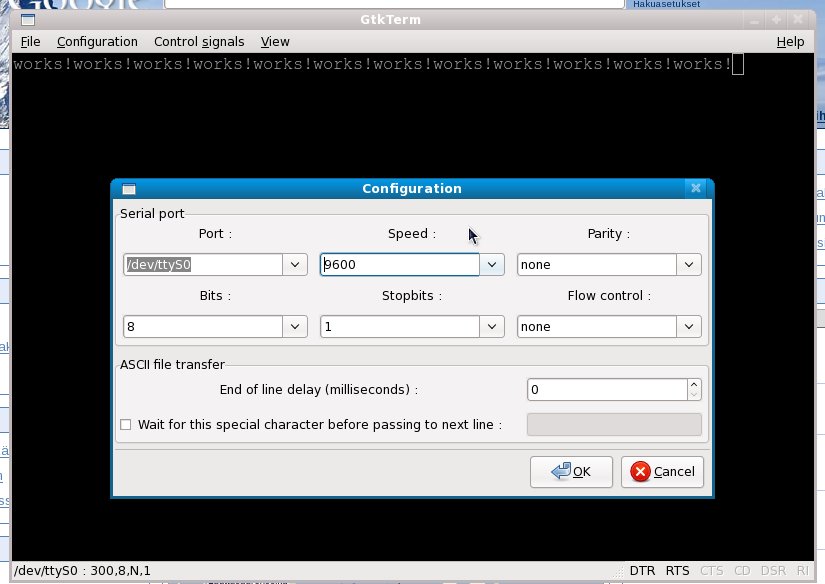Click the DTR status indicator

[642, 571]
